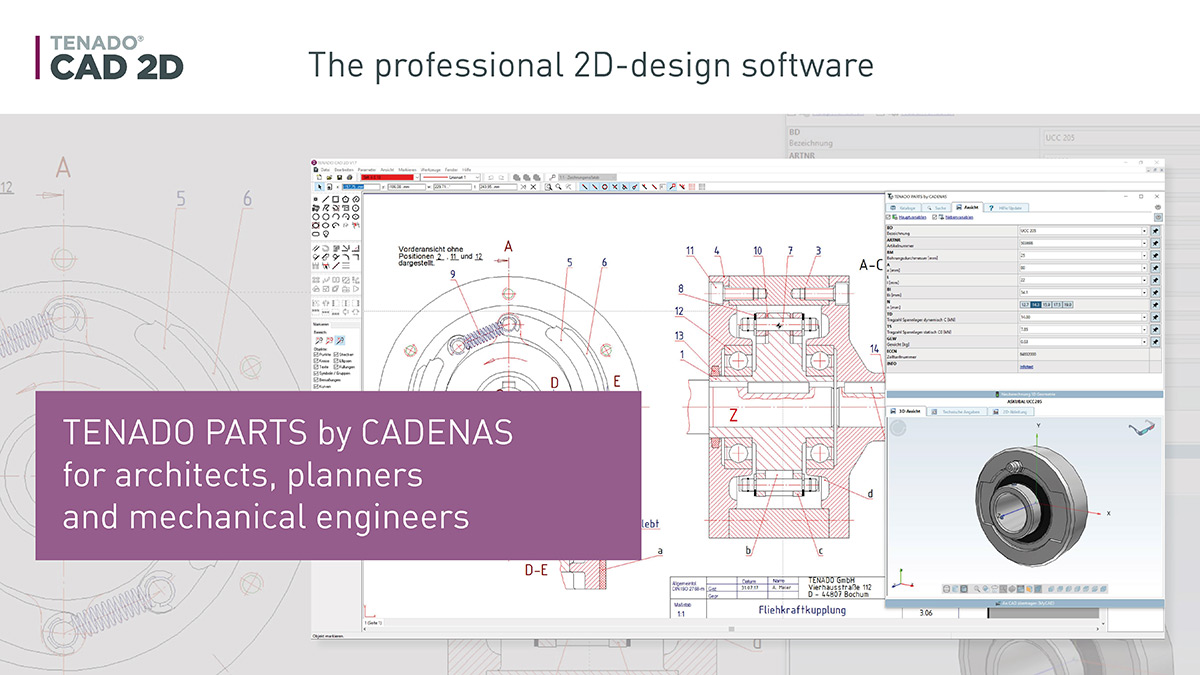Toggle the Bemaßungen checkbox
Image resolution: width=1200 pixels, height=675 pixels.
(x=315, y=379)
